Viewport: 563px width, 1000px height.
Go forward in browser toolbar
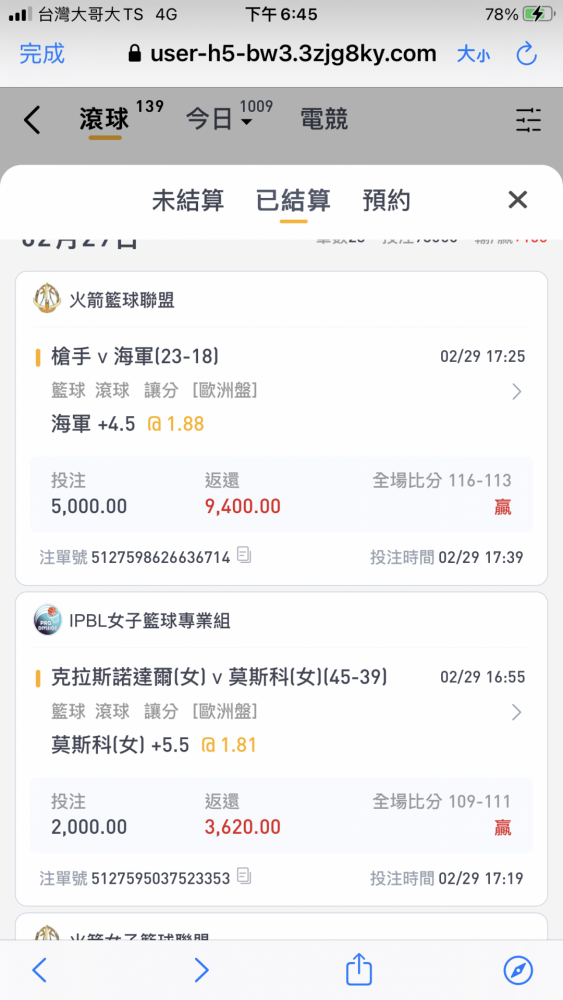201,970
